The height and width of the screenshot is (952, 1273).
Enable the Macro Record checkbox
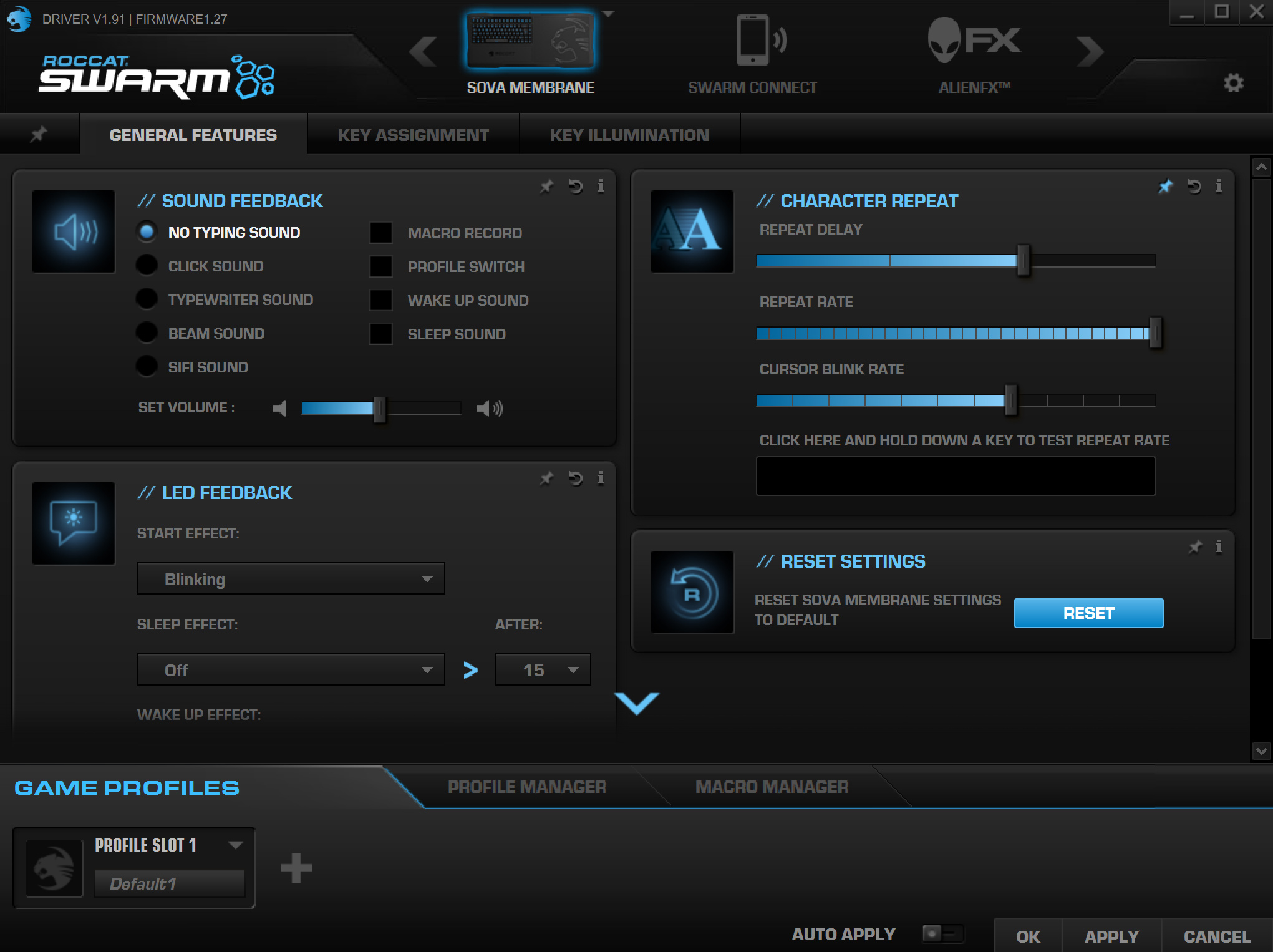click(380, 233)
